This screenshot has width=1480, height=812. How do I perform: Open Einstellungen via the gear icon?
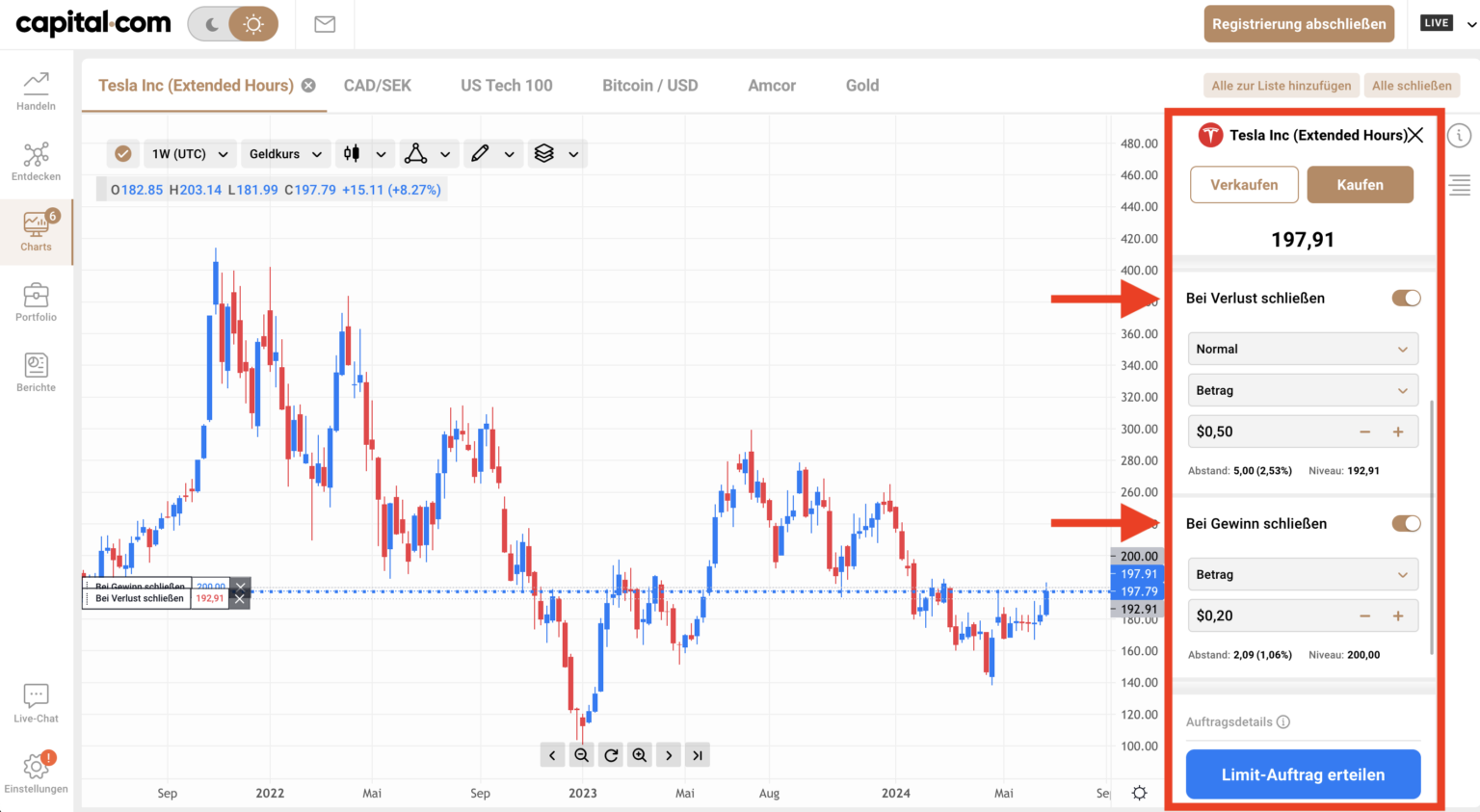36,766
